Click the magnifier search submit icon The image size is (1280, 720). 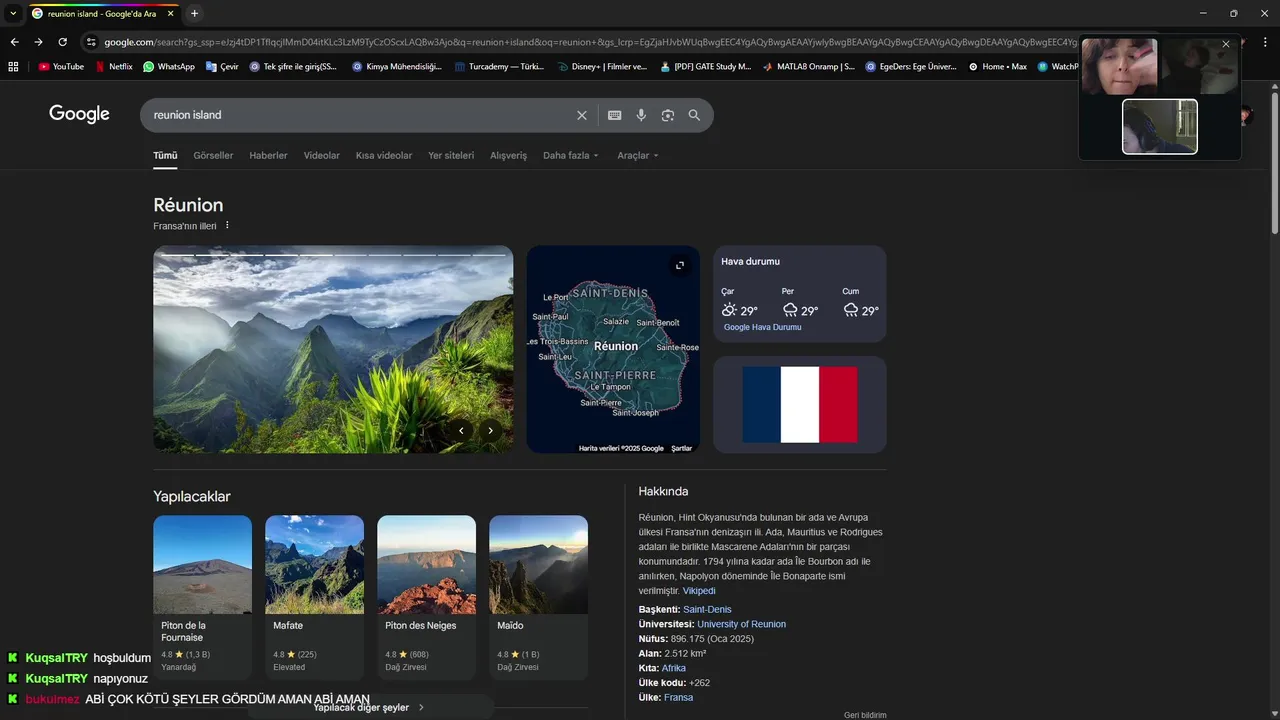[x=694, y=115]
